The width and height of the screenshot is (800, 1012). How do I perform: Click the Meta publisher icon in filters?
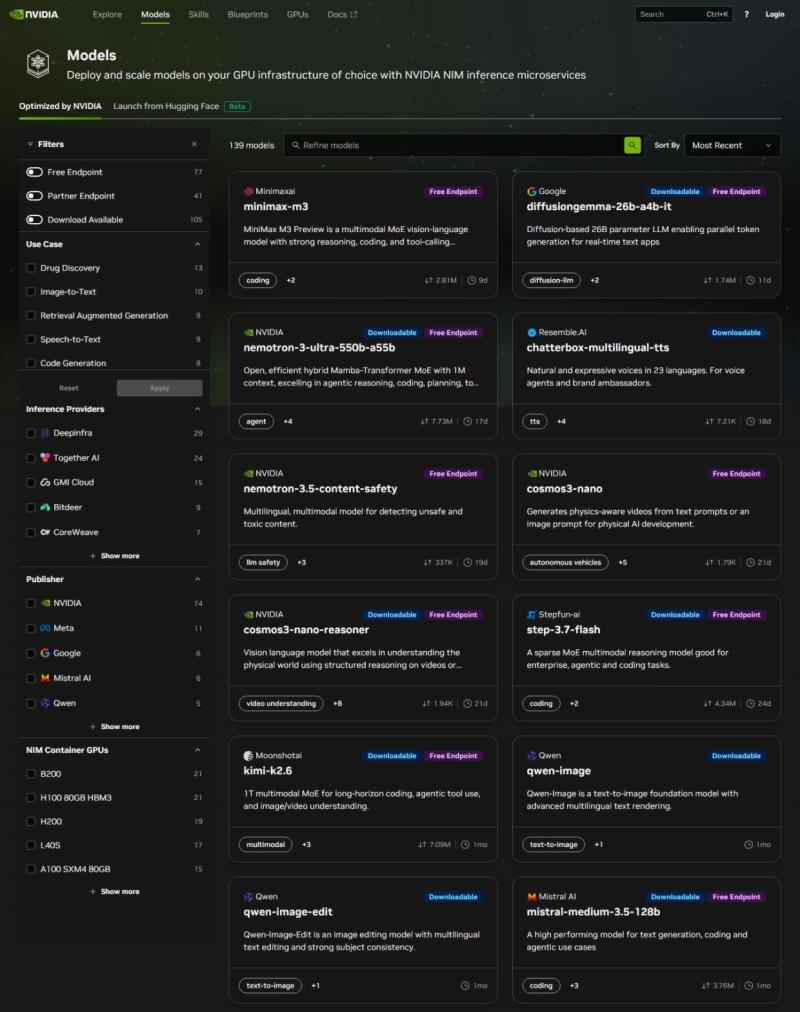tap(45, 628)
